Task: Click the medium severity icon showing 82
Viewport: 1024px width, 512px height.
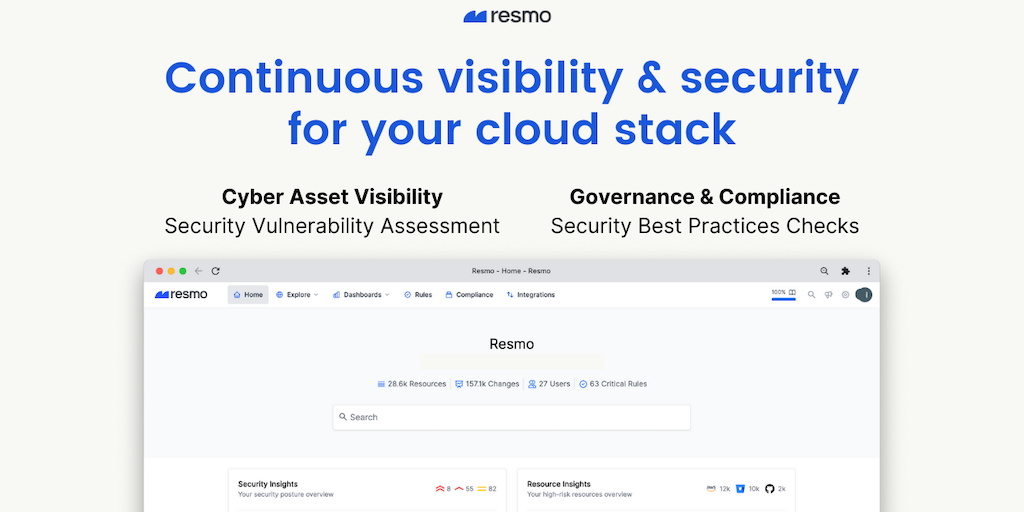Action: [x=481, y=488]
